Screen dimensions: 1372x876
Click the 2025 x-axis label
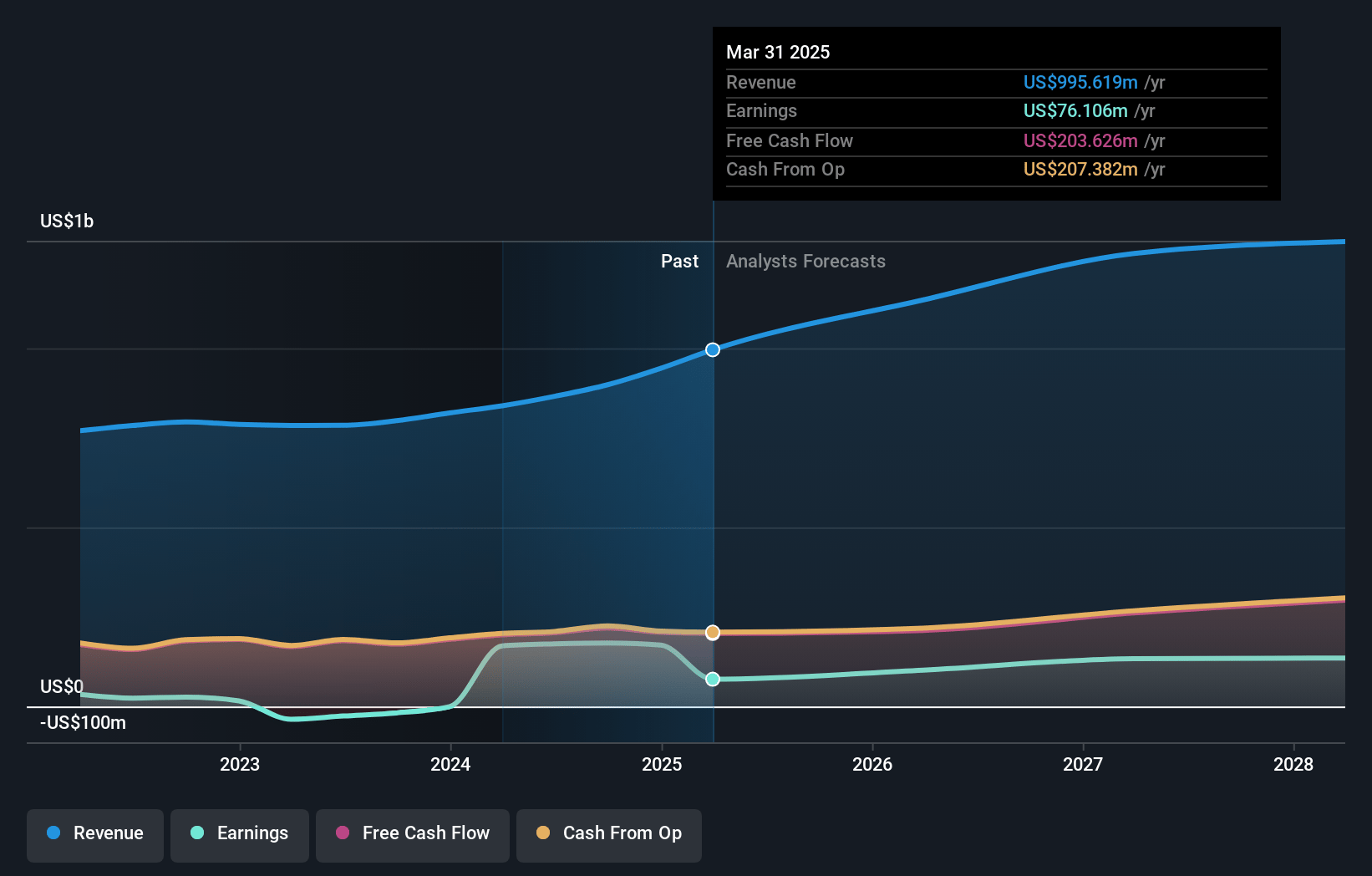pyautogui.click(x=662, y=764)
